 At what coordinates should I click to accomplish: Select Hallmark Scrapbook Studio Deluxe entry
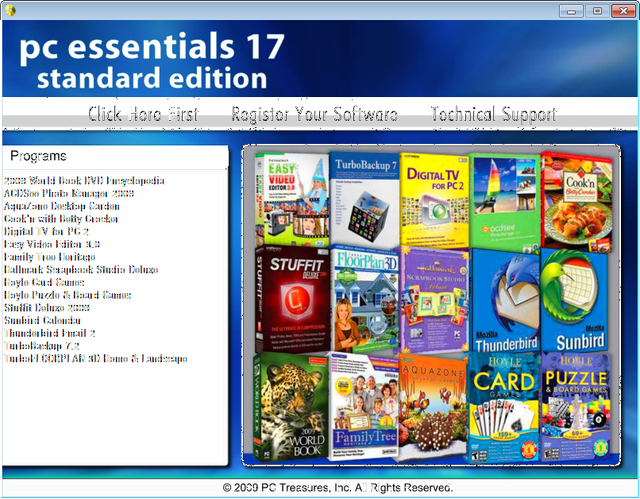coord(81,269)
